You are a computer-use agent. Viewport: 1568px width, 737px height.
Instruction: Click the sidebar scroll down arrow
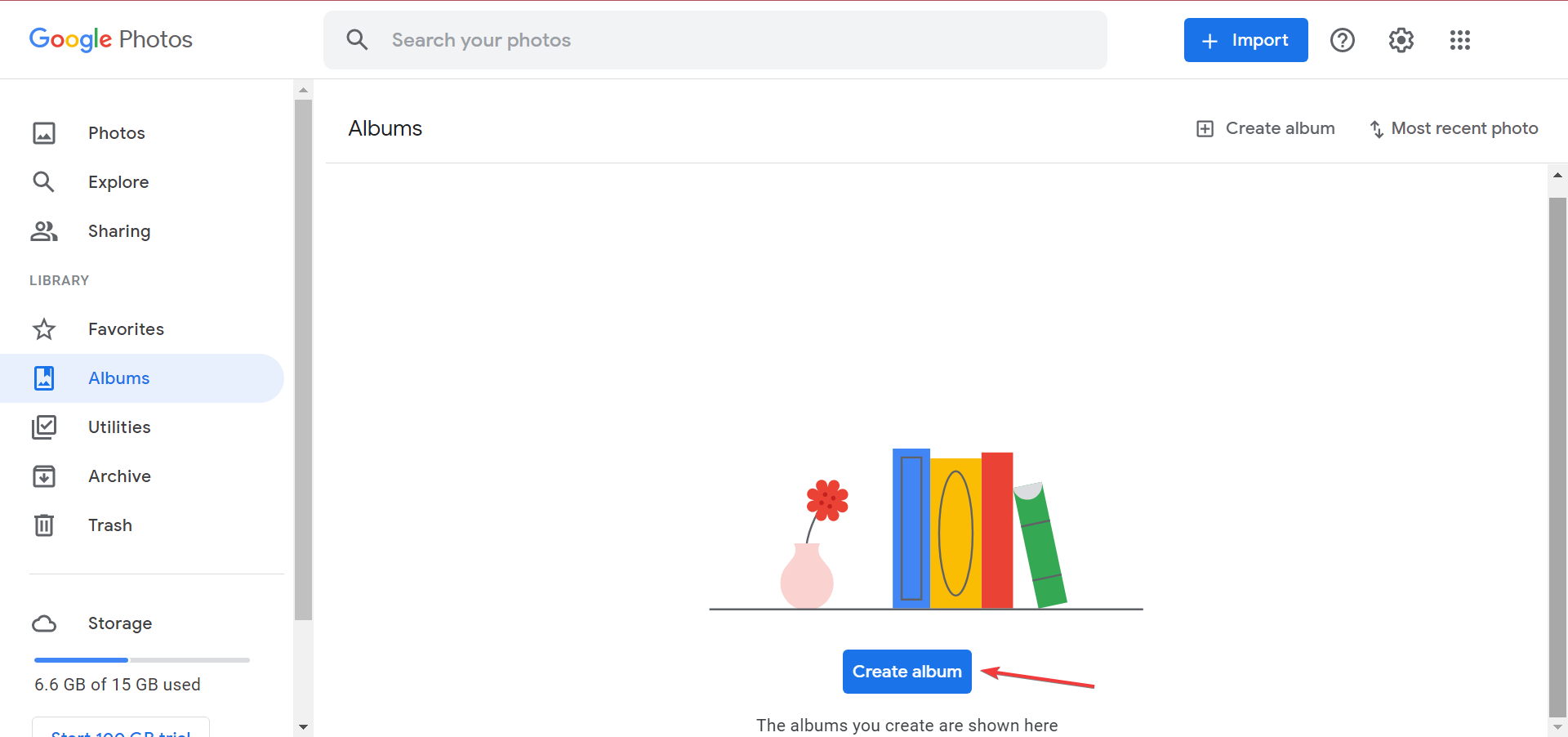point(303,726)
